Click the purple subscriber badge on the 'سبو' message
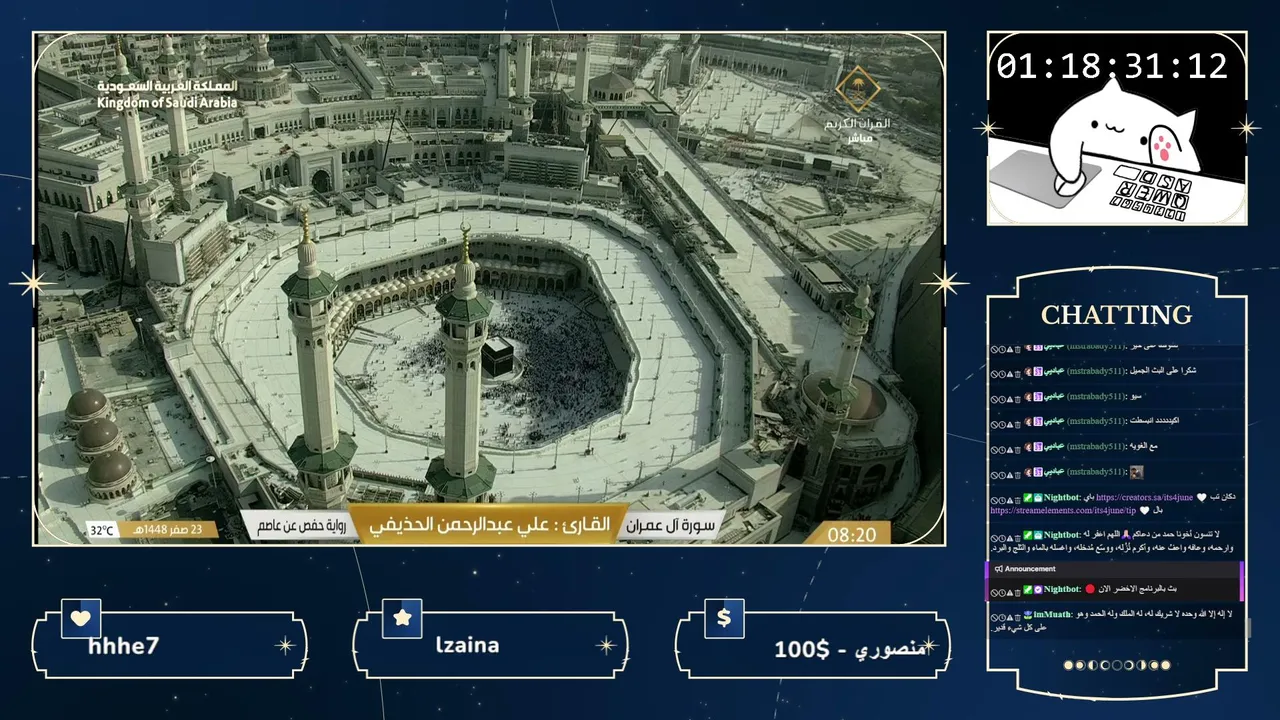This screenshot has height=720, width=1280. click(x=1038, y=396)
